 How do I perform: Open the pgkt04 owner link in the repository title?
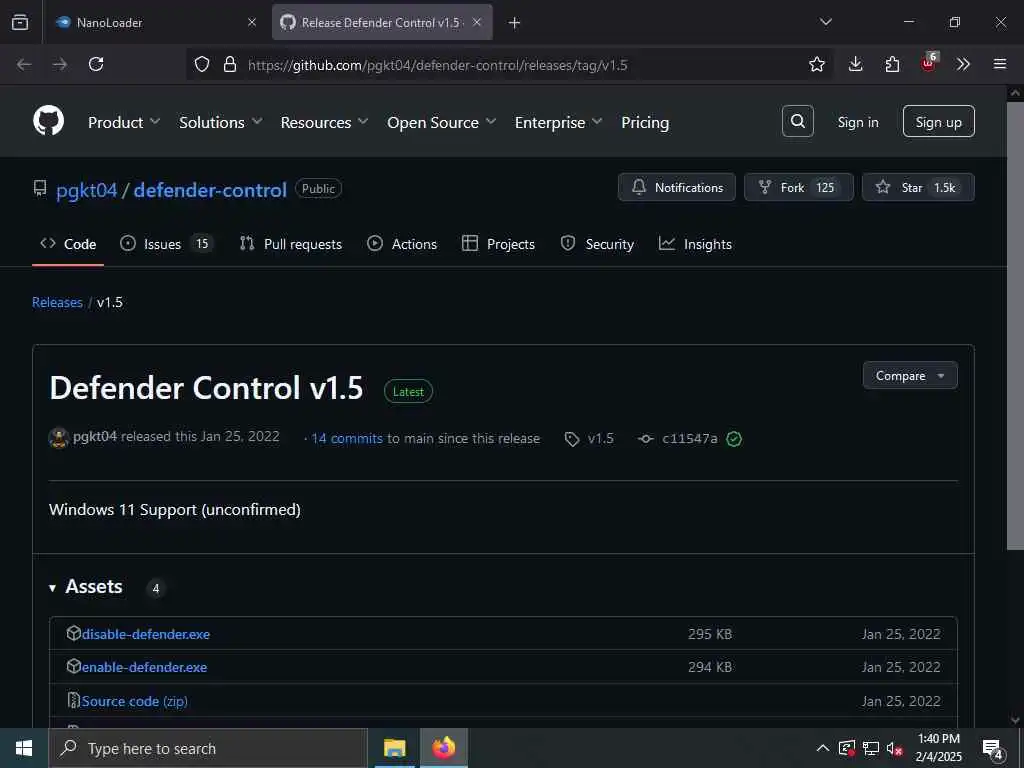[86, 190]
